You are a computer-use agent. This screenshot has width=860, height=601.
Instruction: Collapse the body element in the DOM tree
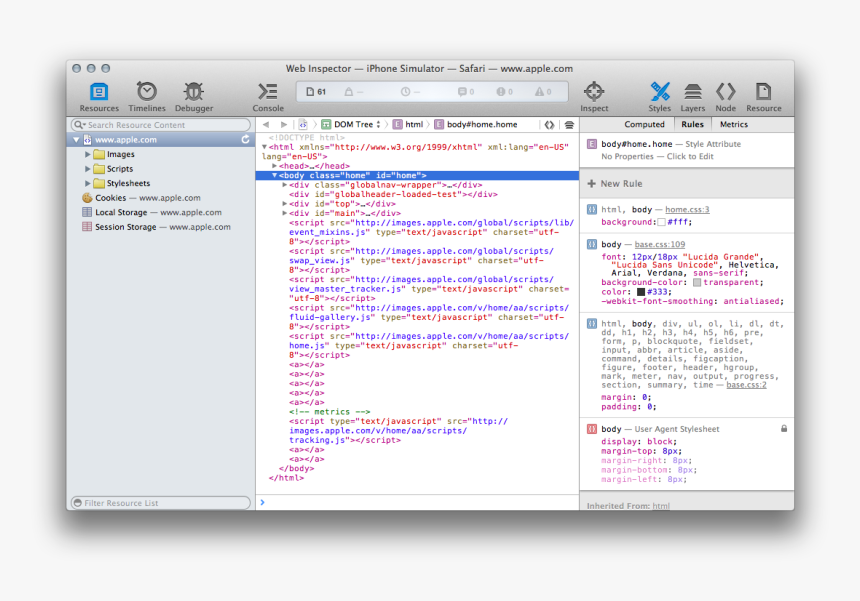tap(275, 174)
